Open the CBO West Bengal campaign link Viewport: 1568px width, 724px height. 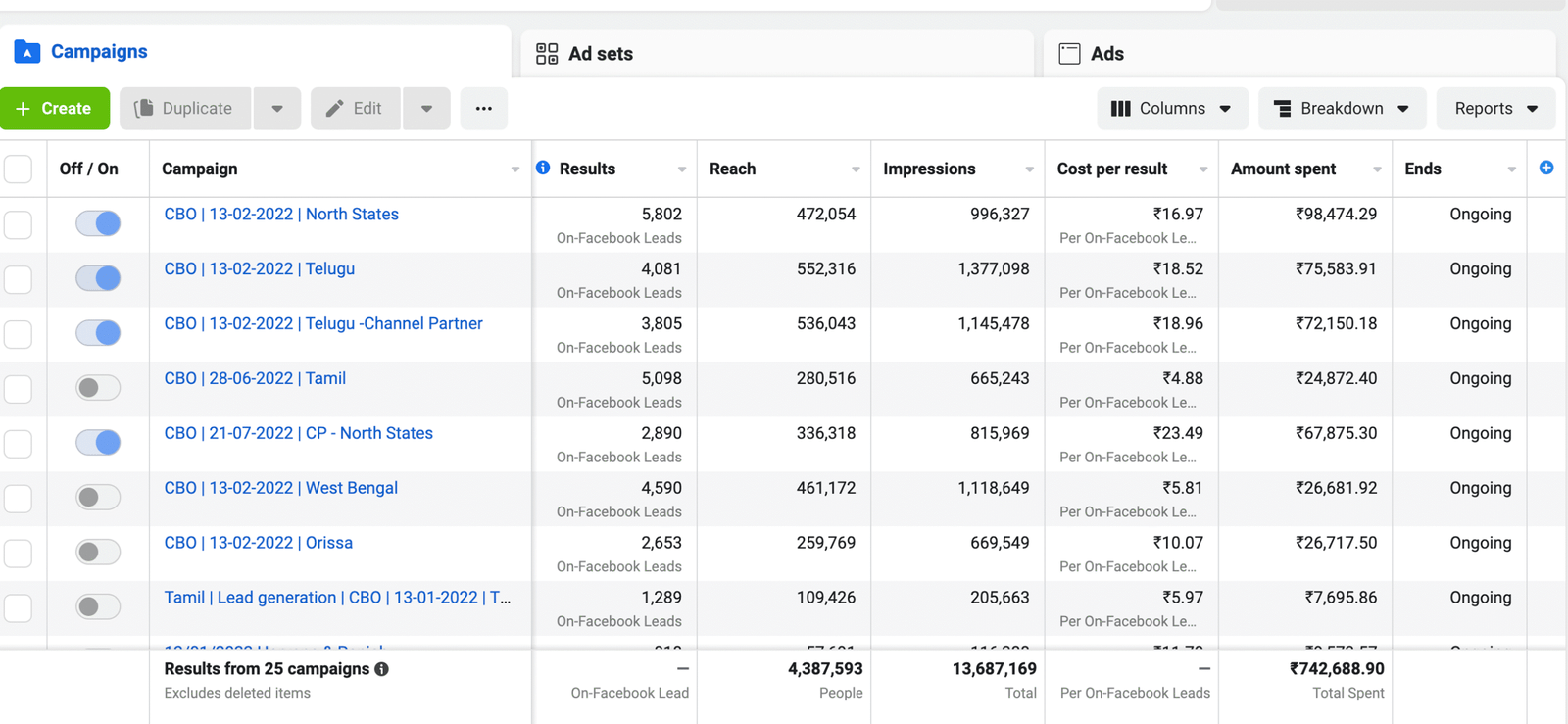(x=280, y=488)
